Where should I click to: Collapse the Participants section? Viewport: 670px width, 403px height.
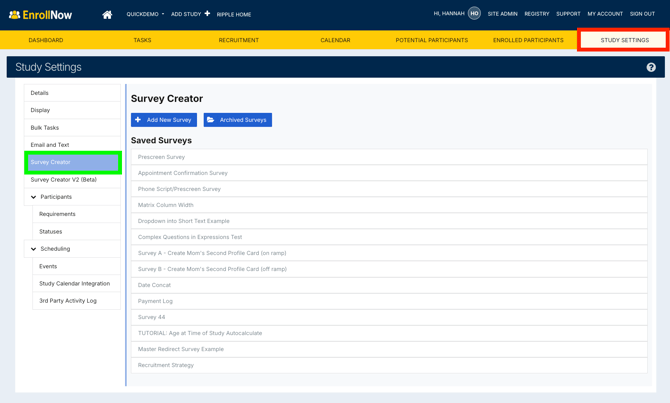tap(33, 197)
